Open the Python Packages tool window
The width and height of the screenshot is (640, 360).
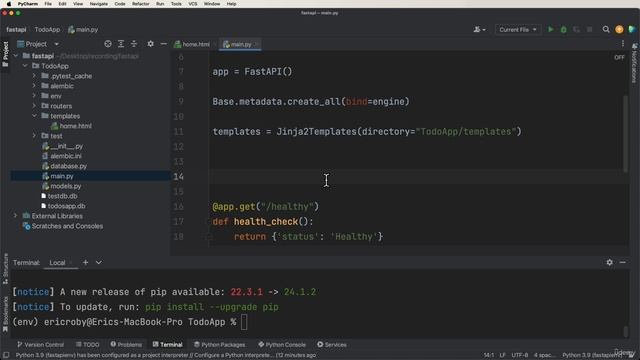point(220,344)
